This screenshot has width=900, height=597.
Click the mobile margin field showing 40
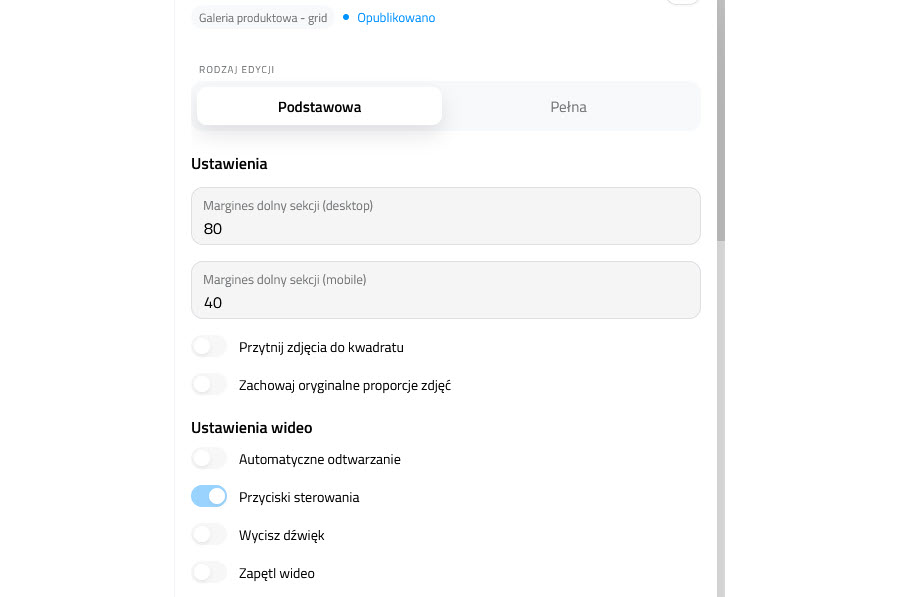[x=445, y=290]
